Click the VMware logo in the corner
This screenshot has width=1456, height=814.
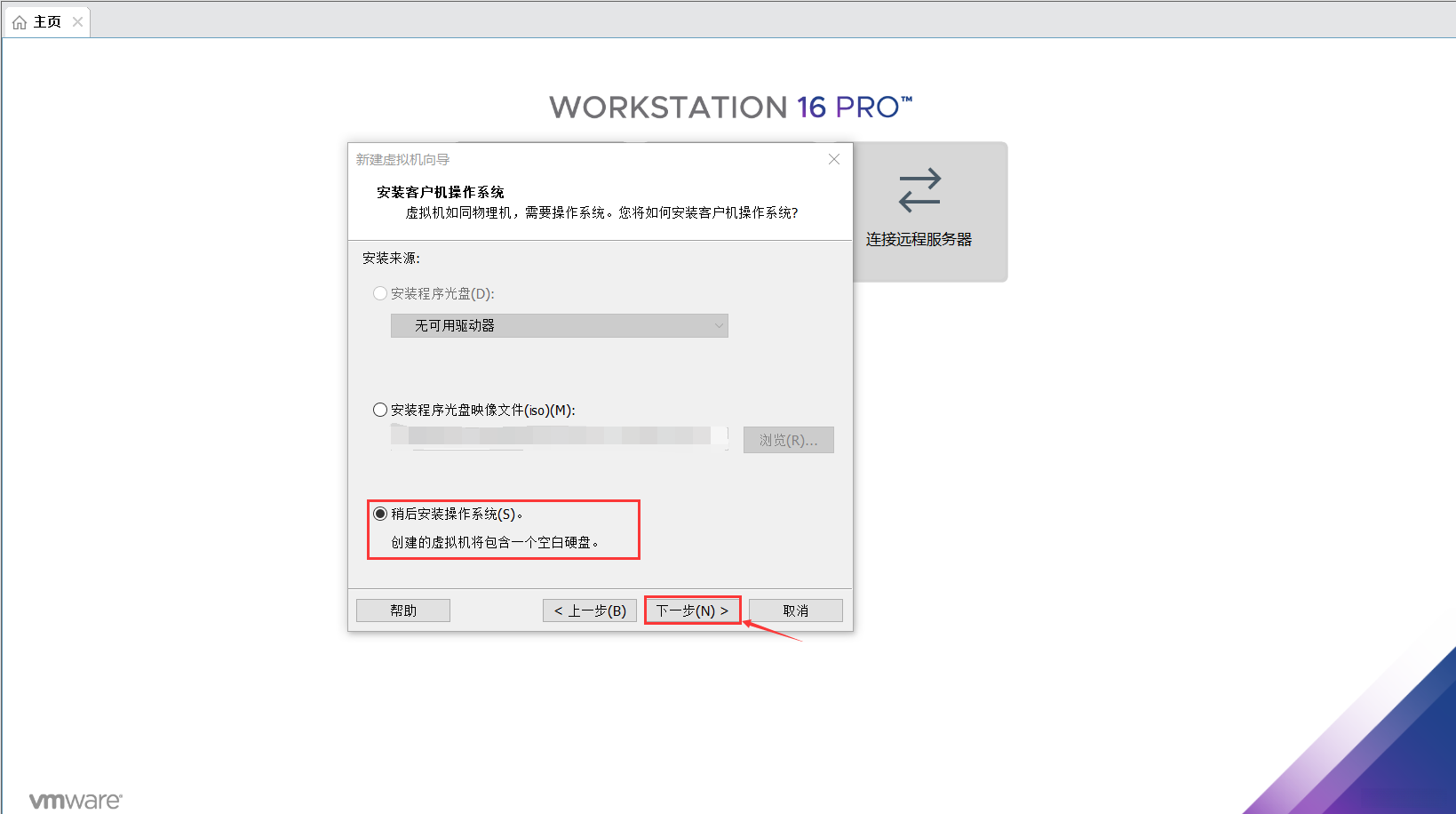76,799
